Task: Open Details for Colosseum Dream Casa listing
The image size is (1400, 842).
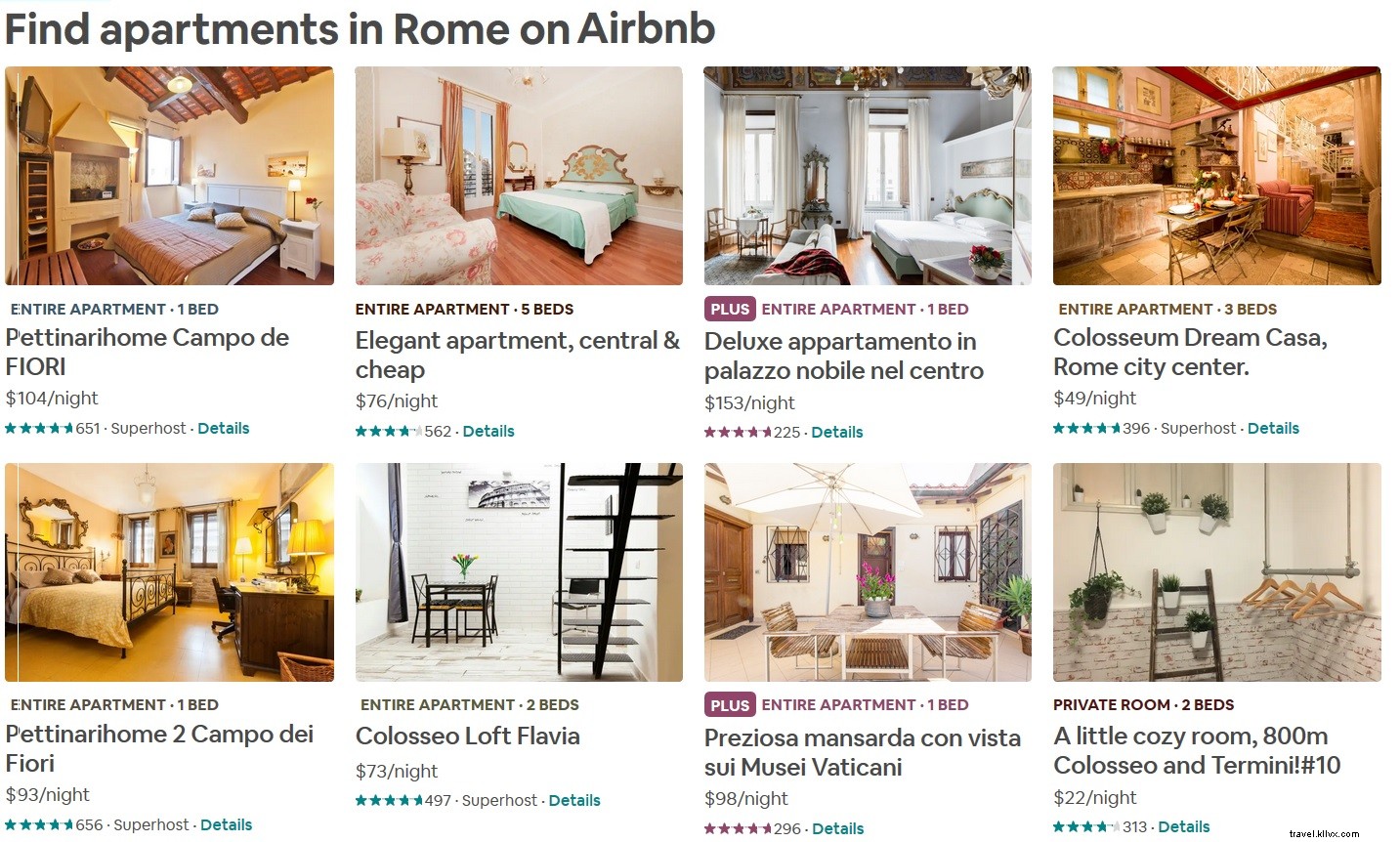Action: pyautogui.click(x=1273, y=428)
